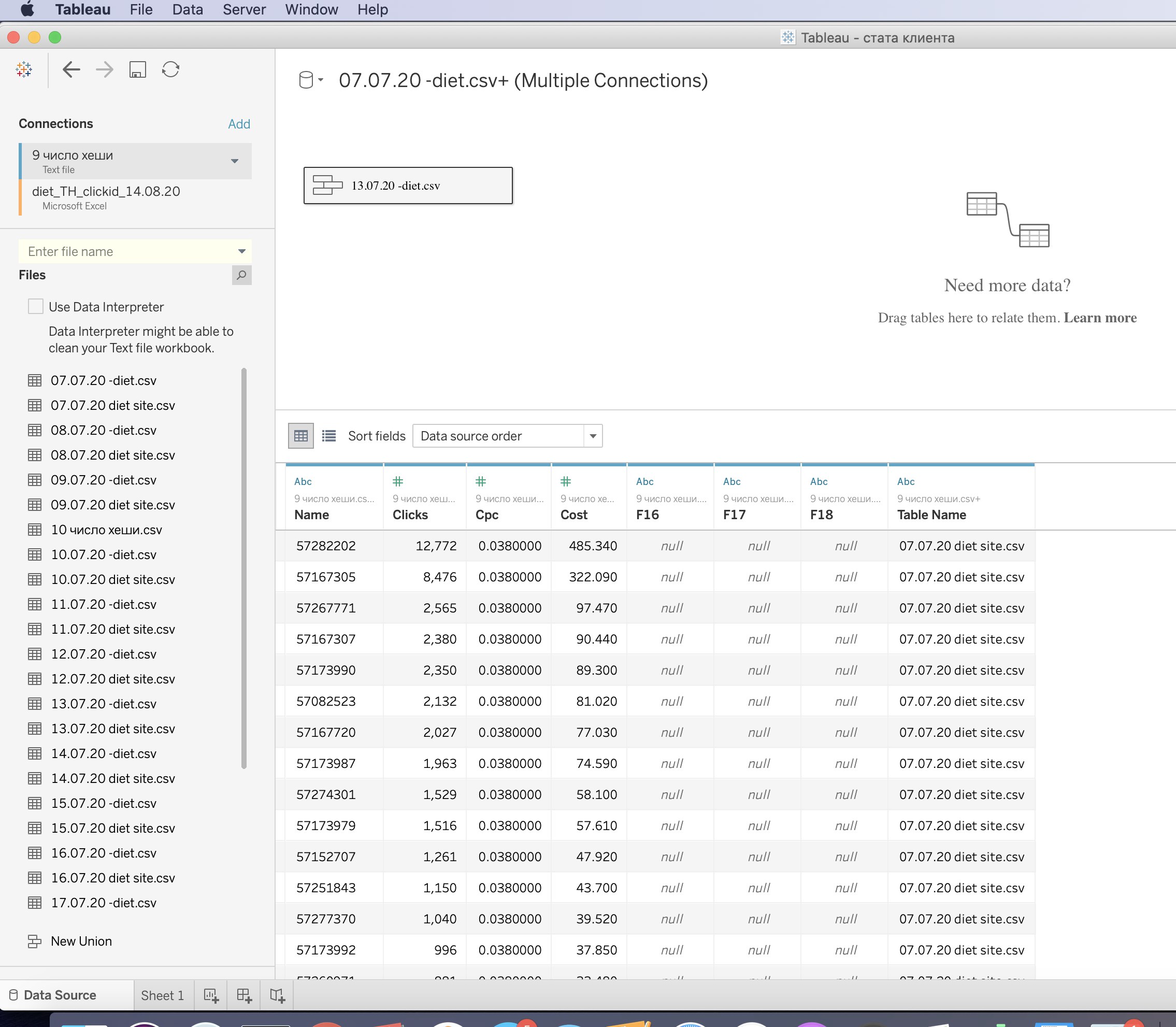Open the data source title dropdown arrow
The width and height of the screenshot is (1176, 1027).
coord(321,80)
